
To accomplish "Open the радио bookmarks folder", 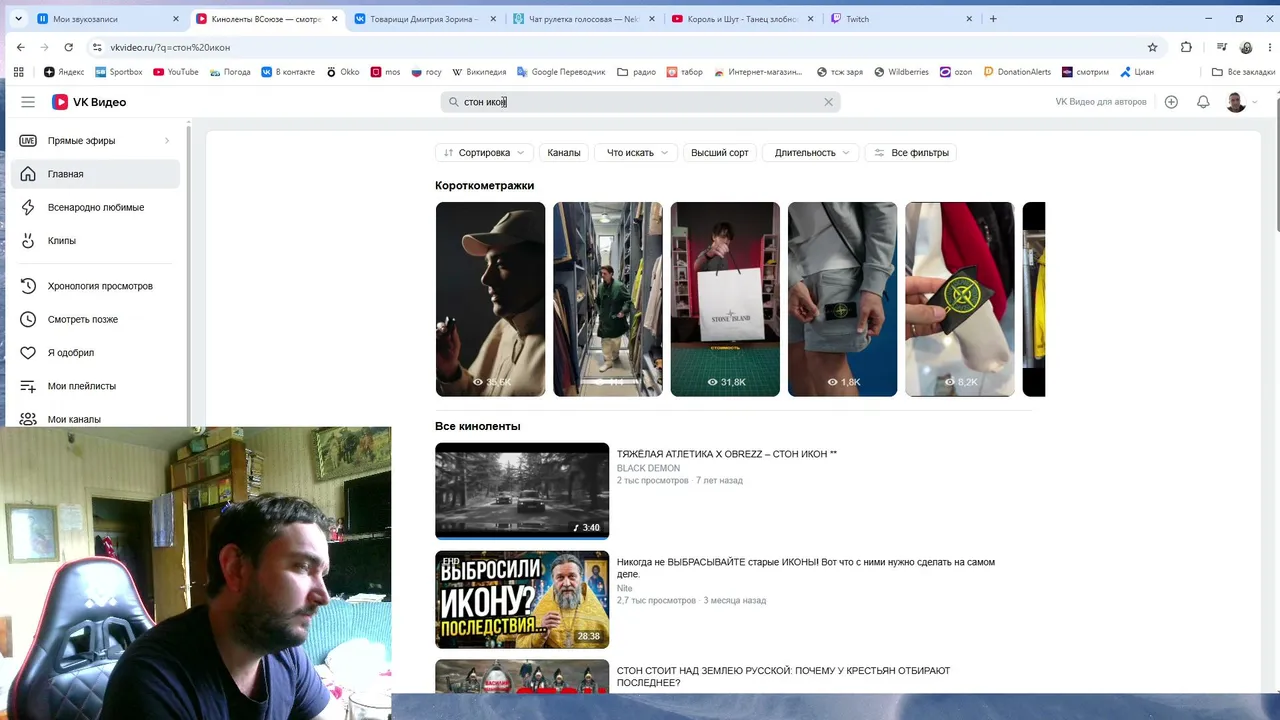I will pyautogui.click(x=637, y=72).
